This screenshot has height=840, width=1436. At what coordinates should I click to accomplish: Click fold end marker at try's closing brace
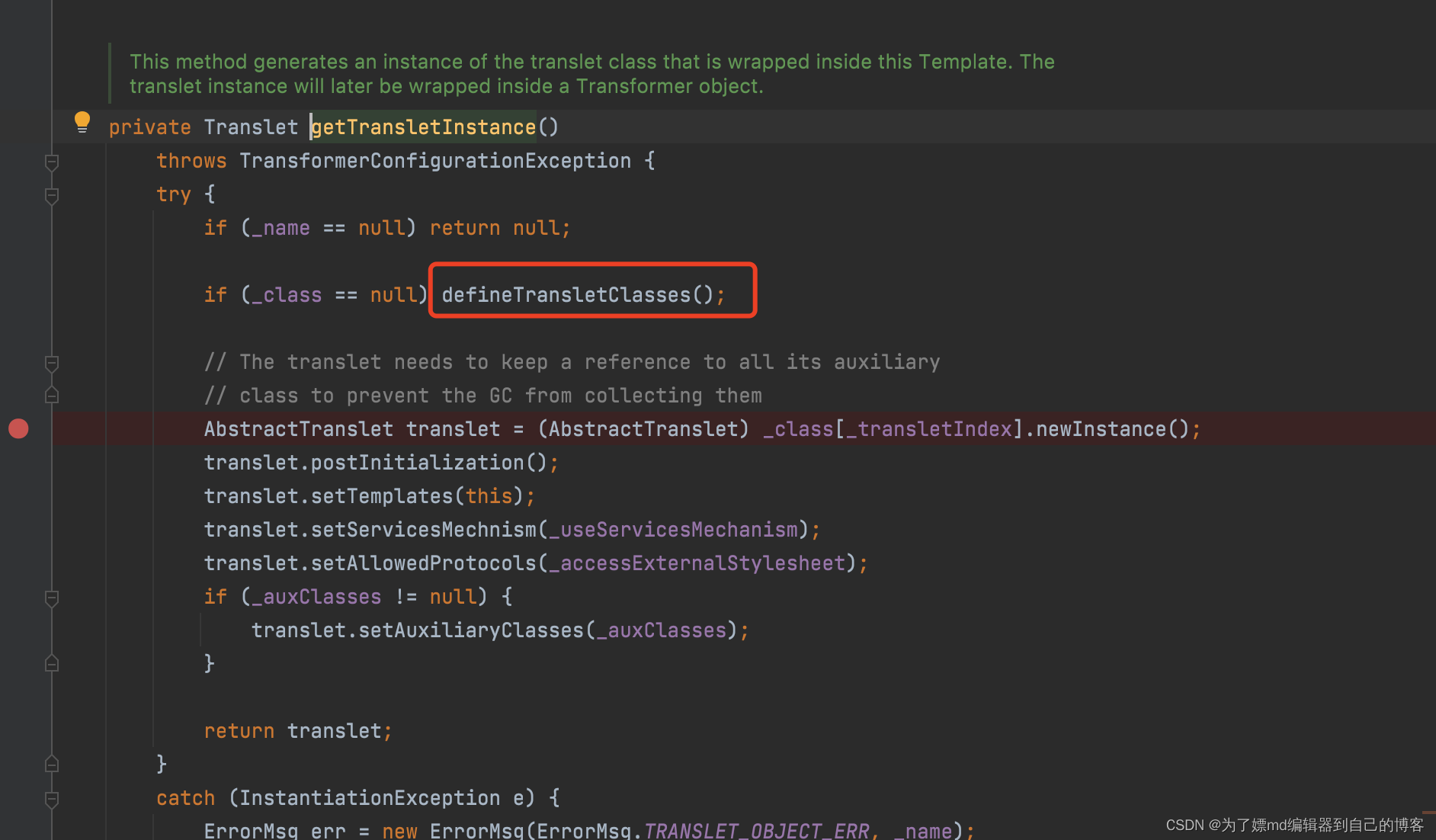tap(52, 764)
